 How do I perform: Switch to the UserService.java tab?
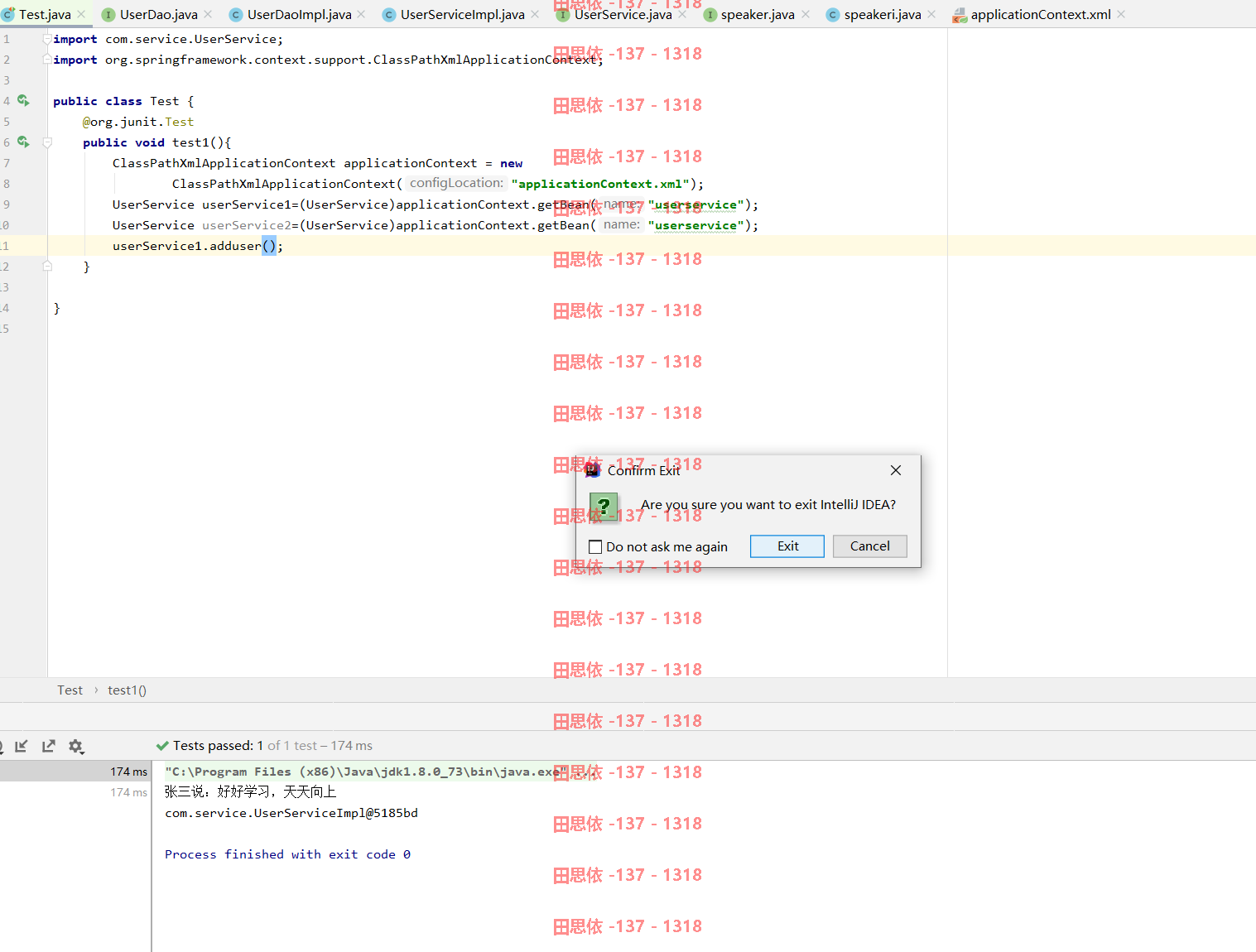click(623, 14)
